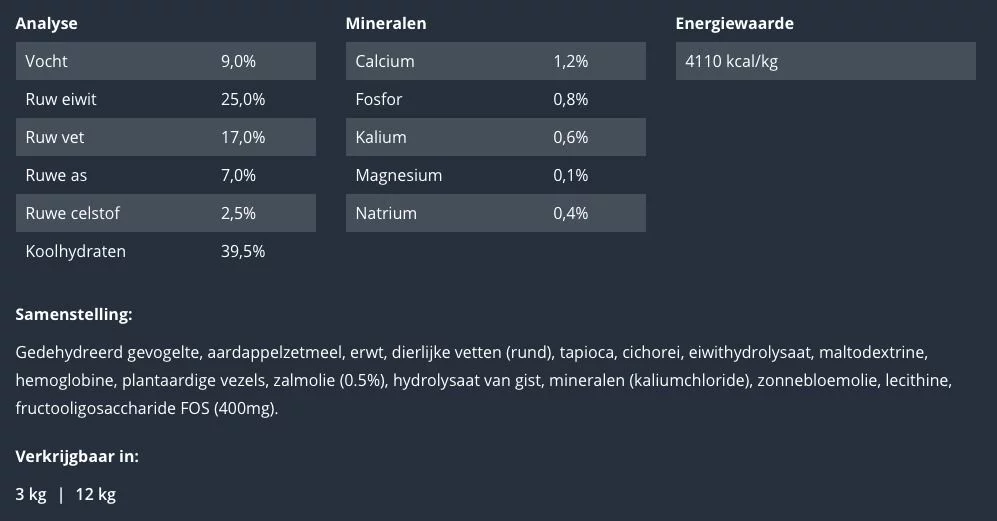
Task: Click the Fosfor 0,8% value
Action: [x=570, y=99]
